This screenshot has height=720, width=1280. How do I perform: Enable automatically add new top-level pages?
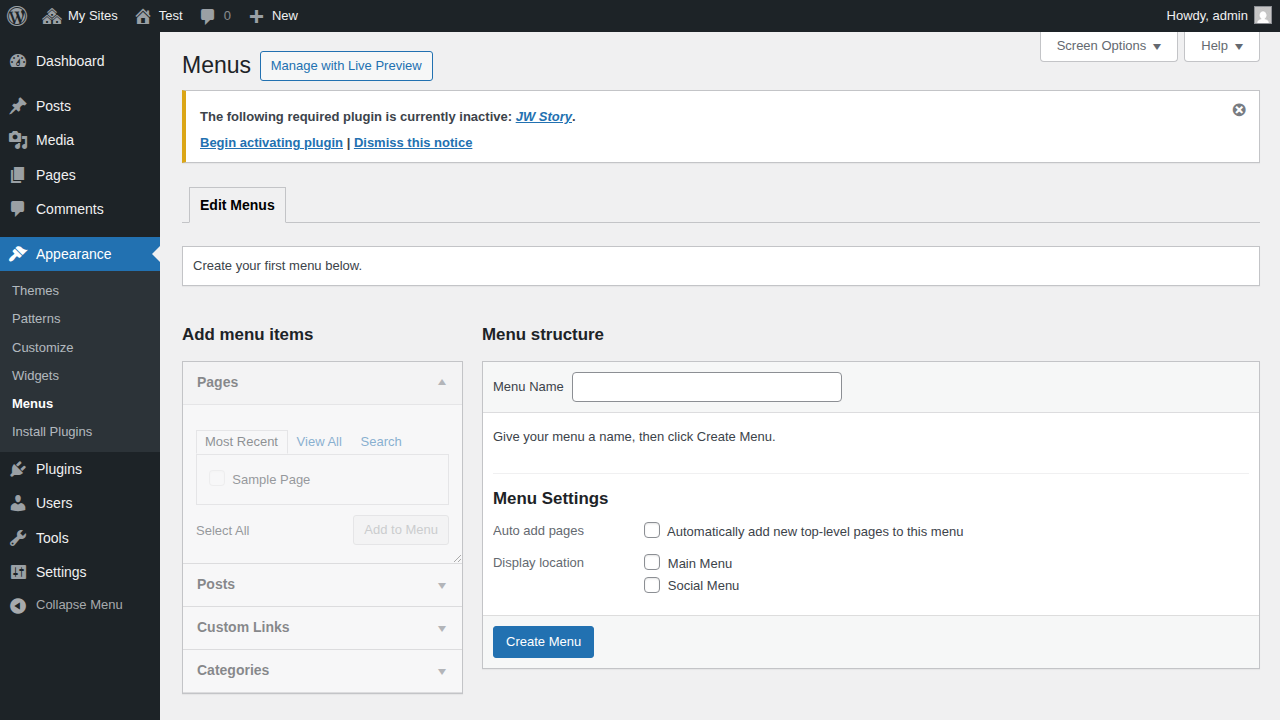[x=652, y=530]
